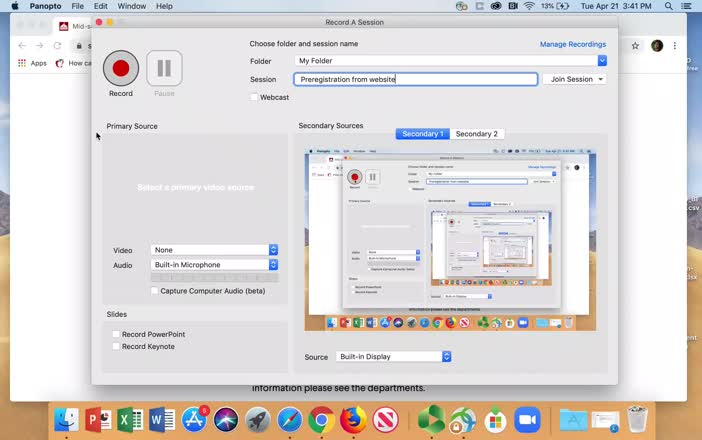Screen dimensions: 702x440
Task: Open Firefox from the Dock
Action: (353, 420)
